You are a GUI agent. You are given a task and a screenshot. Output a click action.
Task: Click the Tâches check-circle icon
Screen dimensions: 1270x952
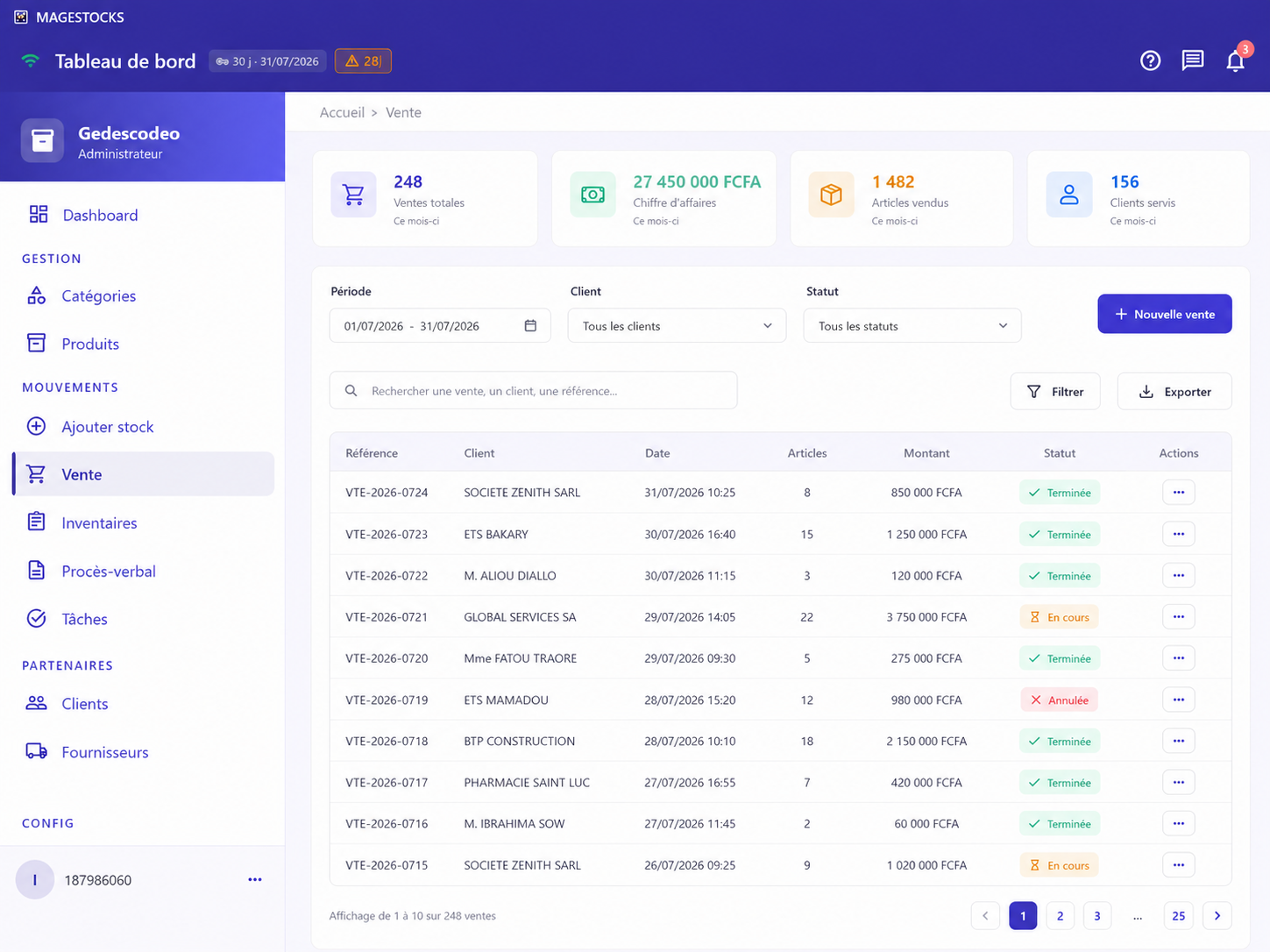click(x=36, y=619)
